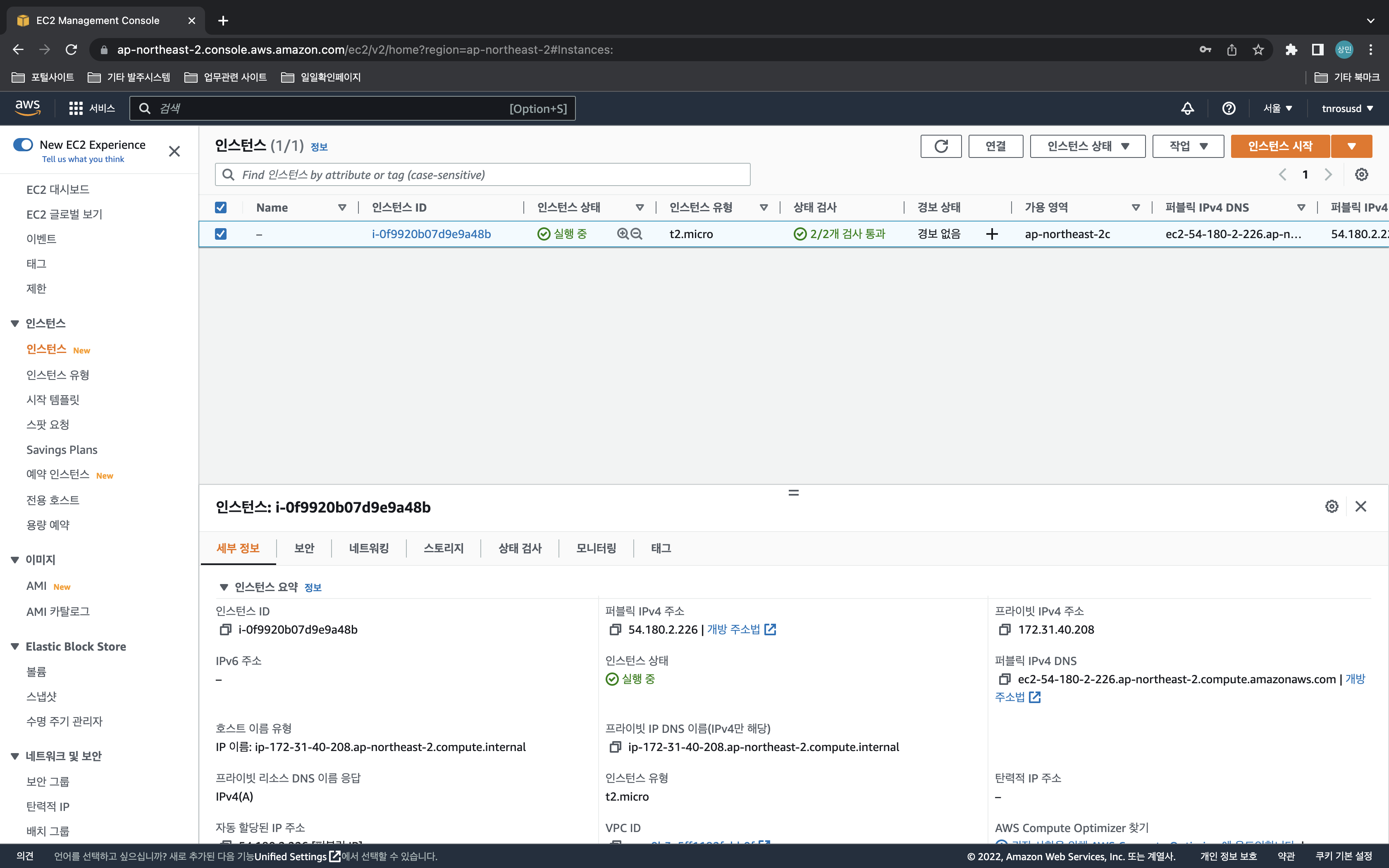Click the Connect button
The width and height of the screenshot is (1389, 868).
[x=996, y=146]
